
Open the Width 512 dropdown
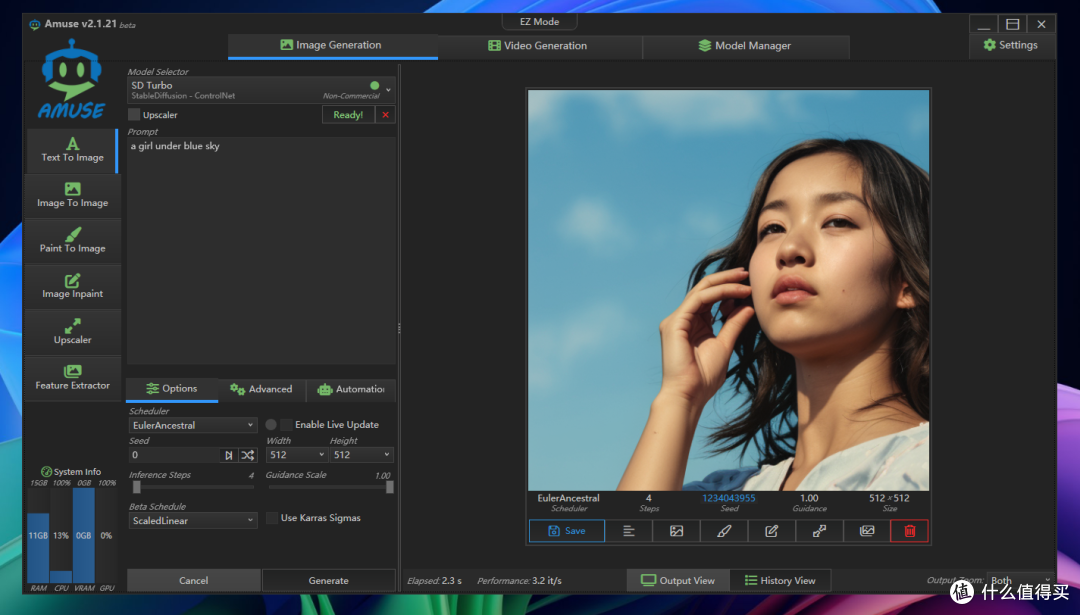point(296,455)
